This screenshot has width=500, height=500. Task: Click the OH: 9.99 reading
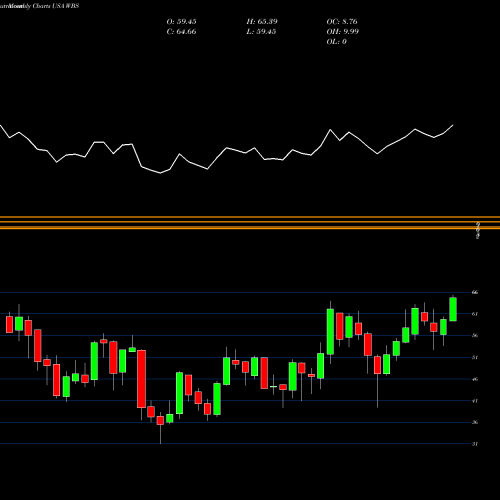(342, 32)
